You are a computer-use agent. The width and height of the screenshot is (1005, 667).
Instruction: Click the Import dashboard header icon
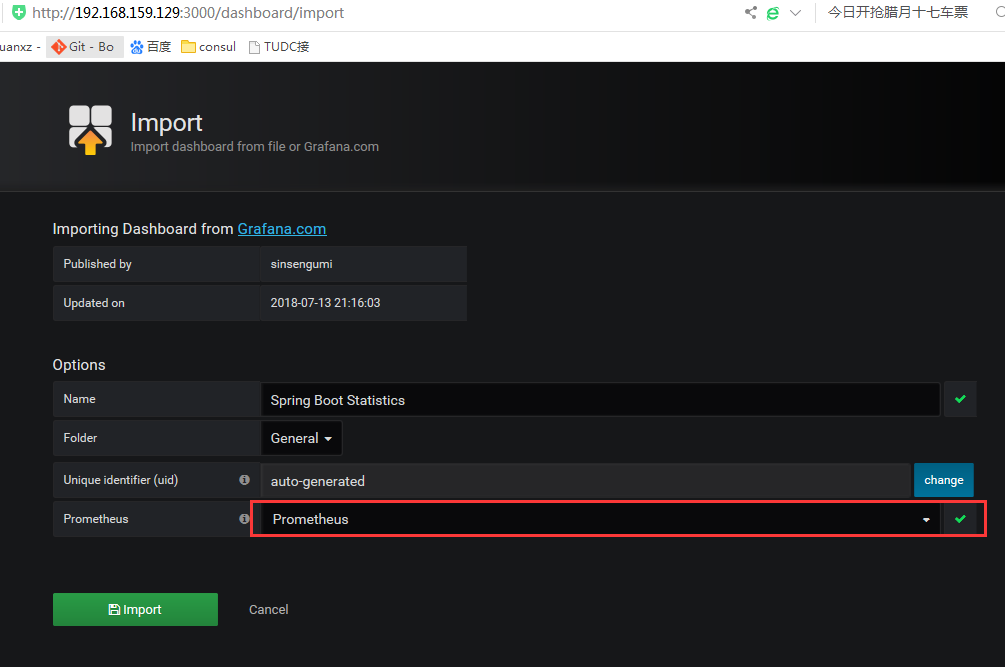[x=90, y=129]
